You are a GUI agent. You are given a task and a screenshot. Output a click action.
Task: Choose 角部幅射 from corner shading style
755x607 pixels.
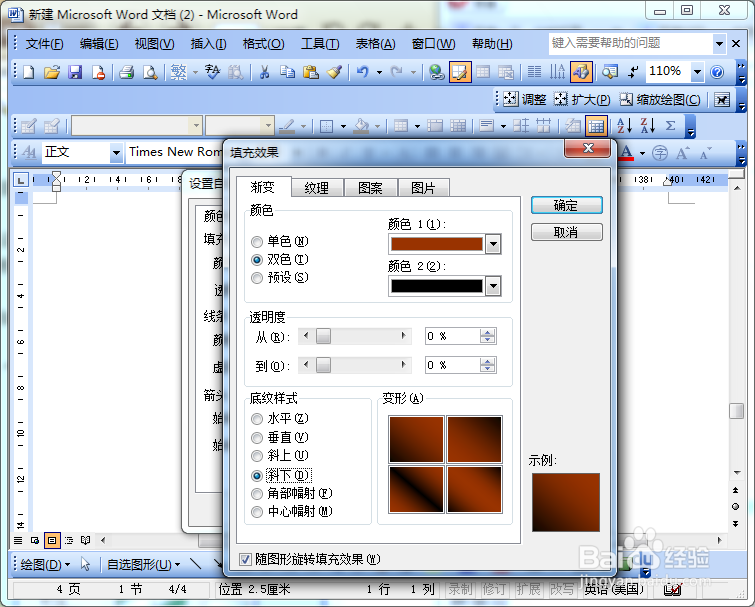coord(257,494)
